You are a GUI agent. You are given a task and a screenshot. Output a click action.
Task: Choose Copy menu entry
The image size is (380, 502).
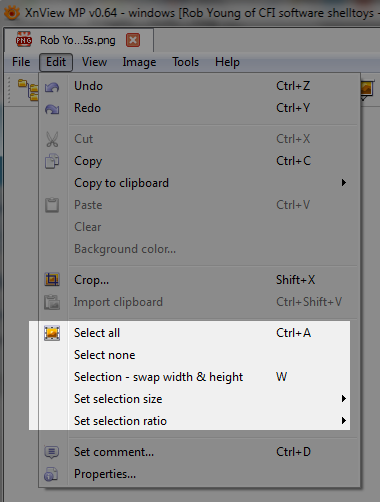point(199,161)
